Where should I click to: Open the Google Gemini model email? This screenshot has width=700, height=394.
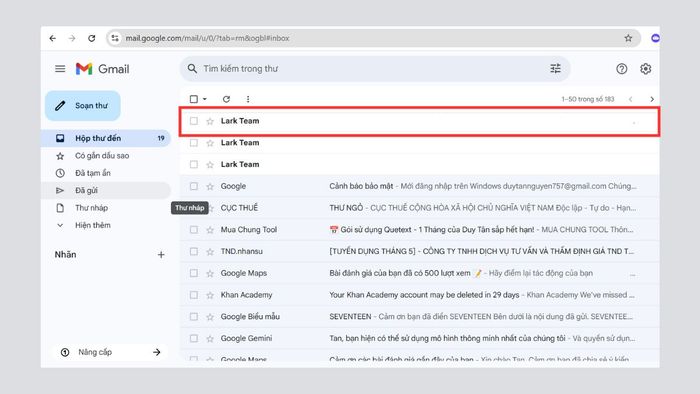[420, 339]
